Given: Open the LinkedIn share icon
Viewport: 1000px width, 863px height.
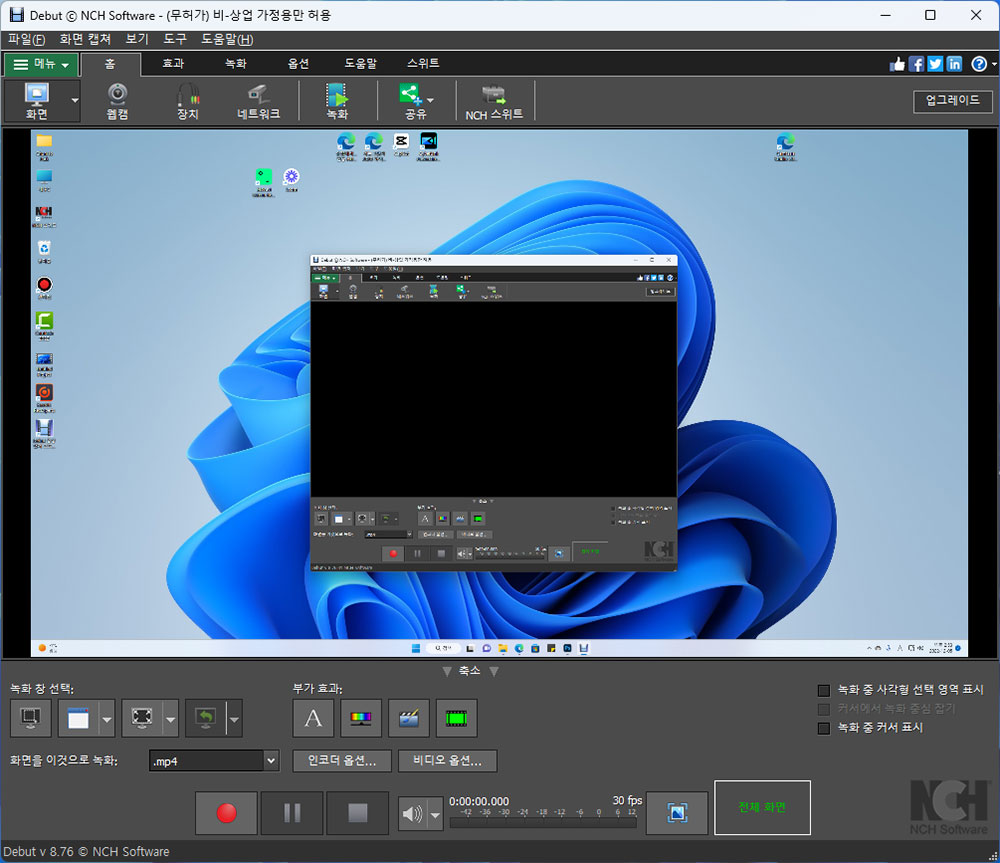Looking at the screenshot, I should 954,64.
